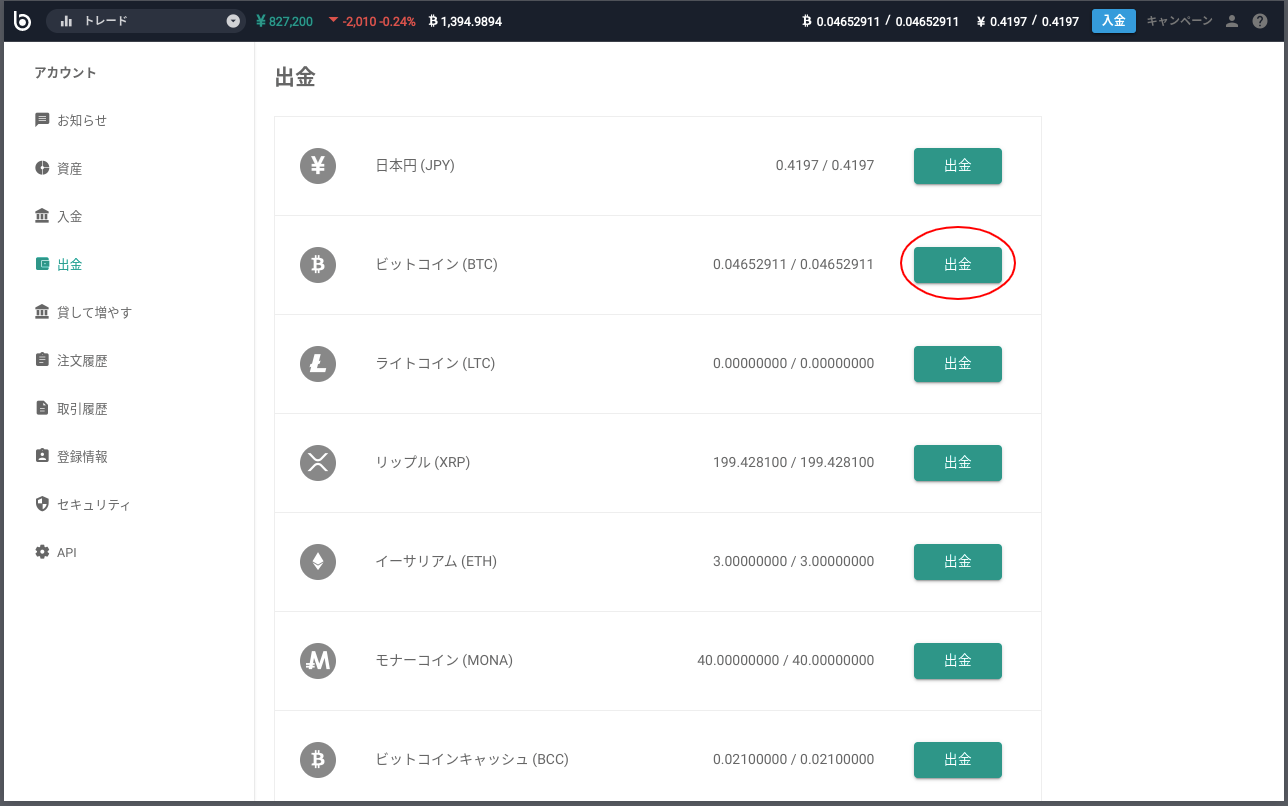Click the ライトコイン (LTC) label

pyautogui.click(x=435, y=364)
